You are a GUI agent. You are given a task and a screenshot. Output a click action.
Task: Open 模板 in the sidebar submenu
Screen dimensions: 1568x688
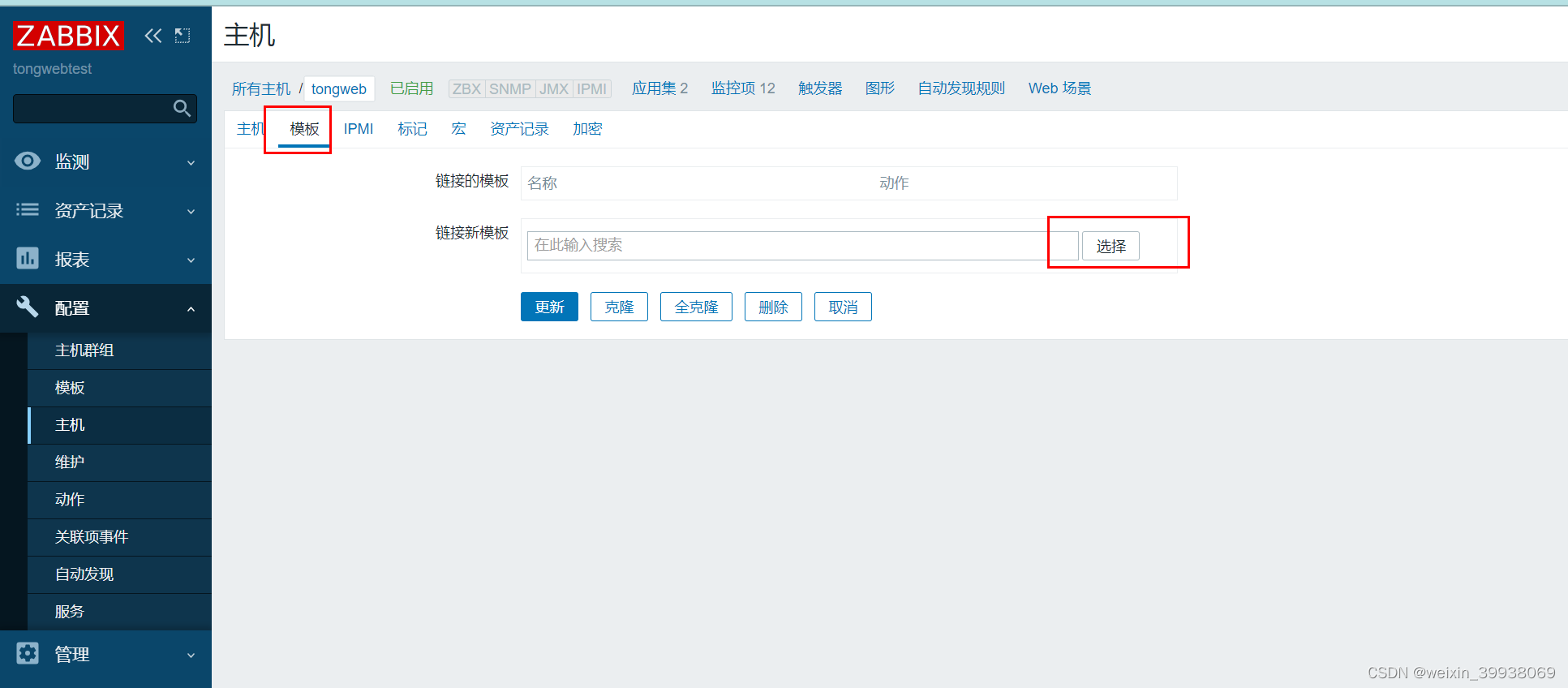pos(119,388)
